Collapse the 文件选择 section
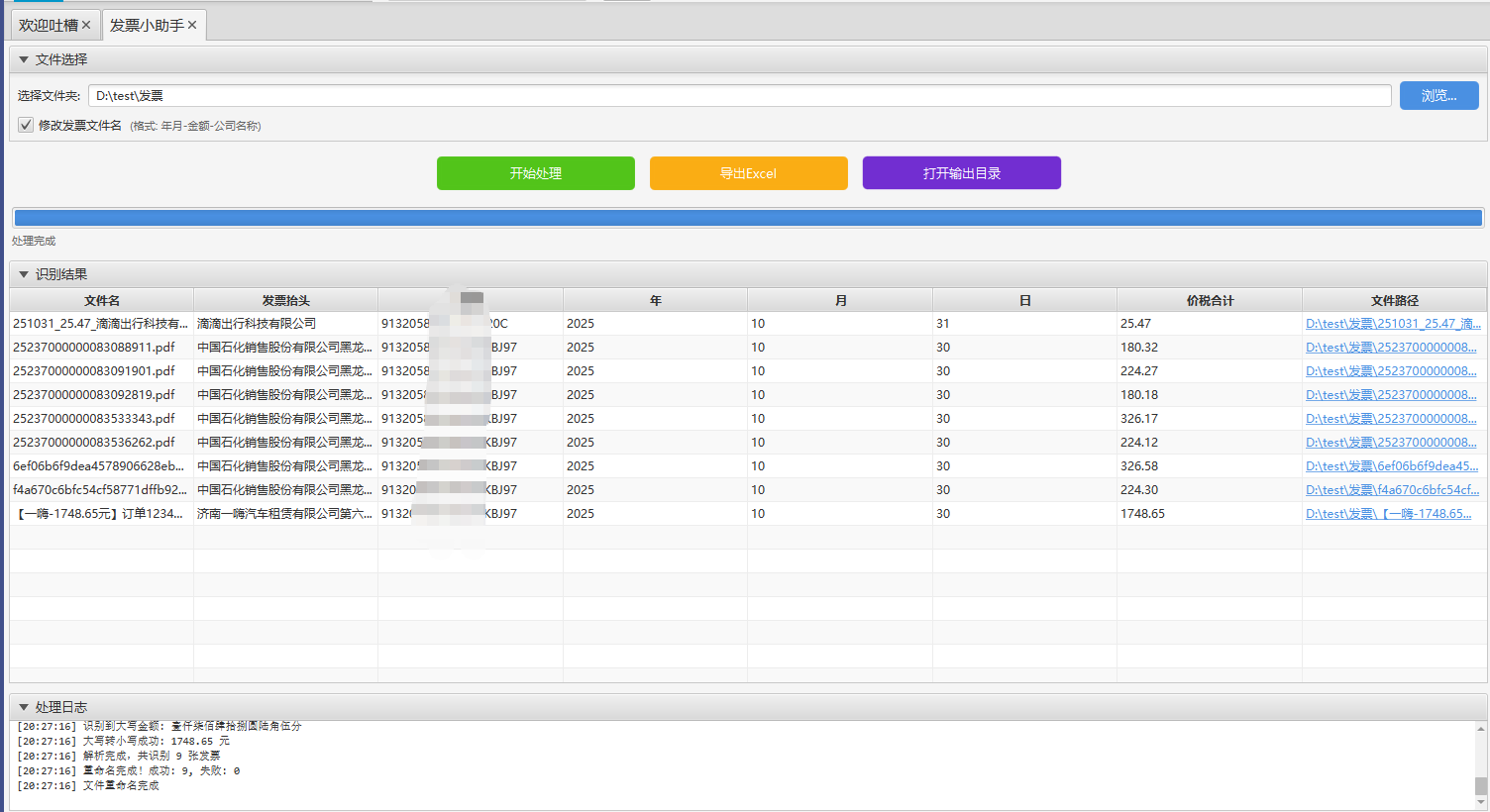 click(24, 59)
